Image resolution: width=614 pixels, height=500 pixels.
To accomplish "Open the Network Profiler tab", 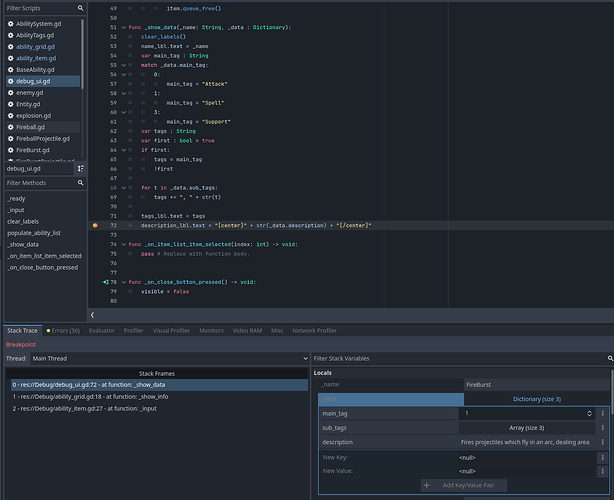I will tap(314, 330).
